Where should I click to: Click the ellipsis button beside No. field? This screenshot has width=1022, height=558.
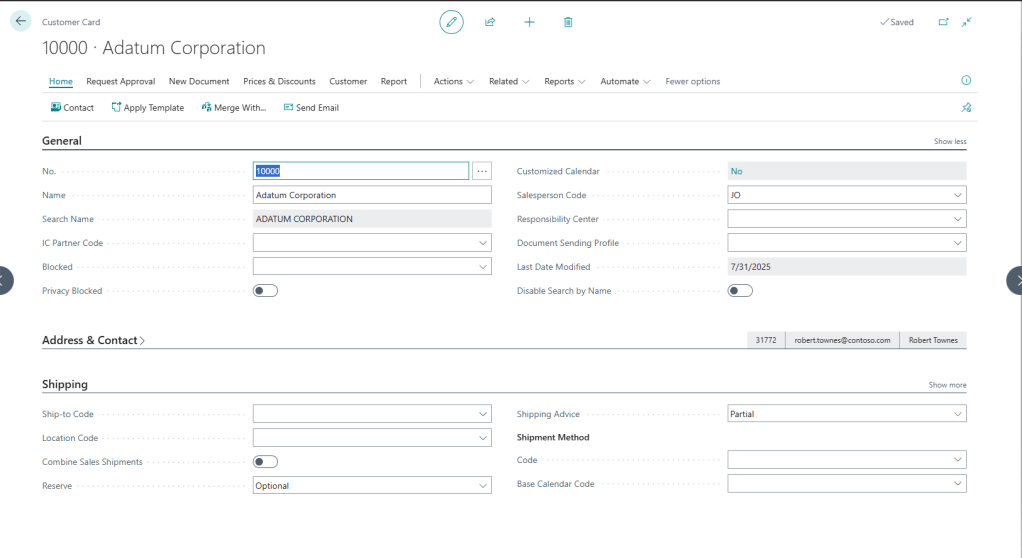481,171
